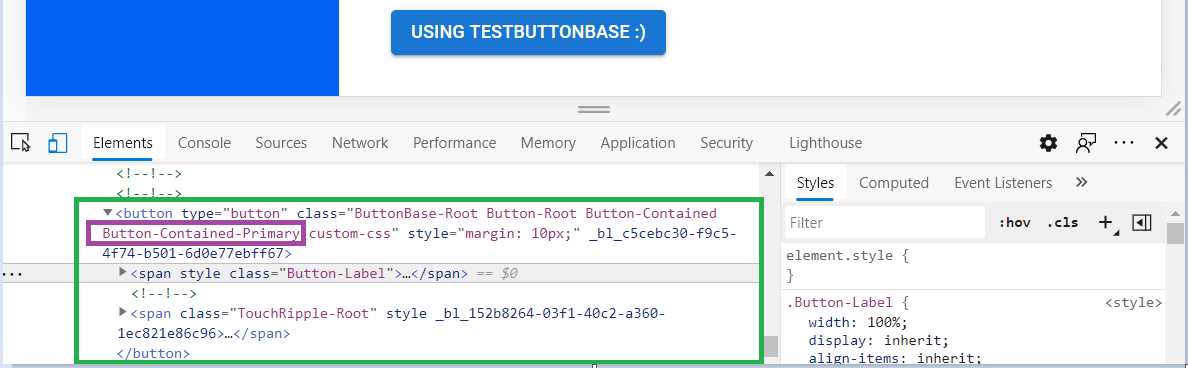The image size is (1188, 368).
Task: Toggle the computed styles sidebar icon
Action: point(1142,223)
